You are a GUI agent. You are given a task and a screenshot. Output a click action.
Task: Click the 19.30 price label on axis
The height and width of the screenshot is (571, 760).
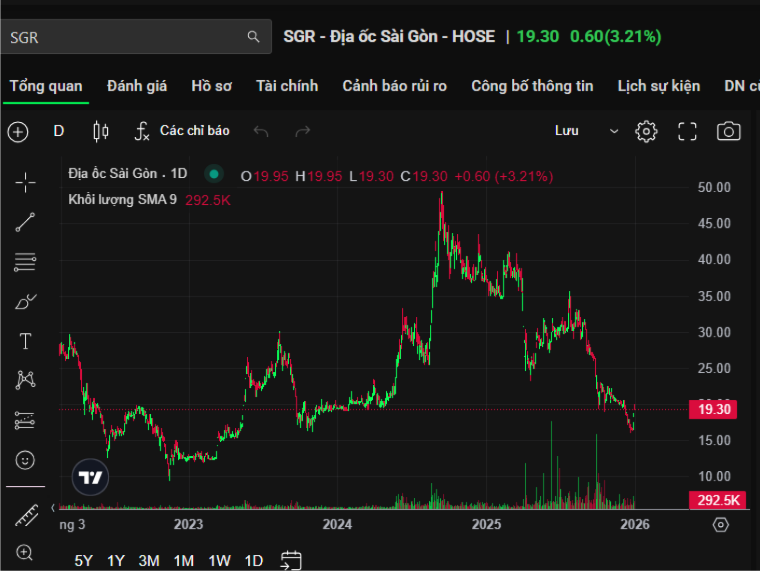(715, 409)
